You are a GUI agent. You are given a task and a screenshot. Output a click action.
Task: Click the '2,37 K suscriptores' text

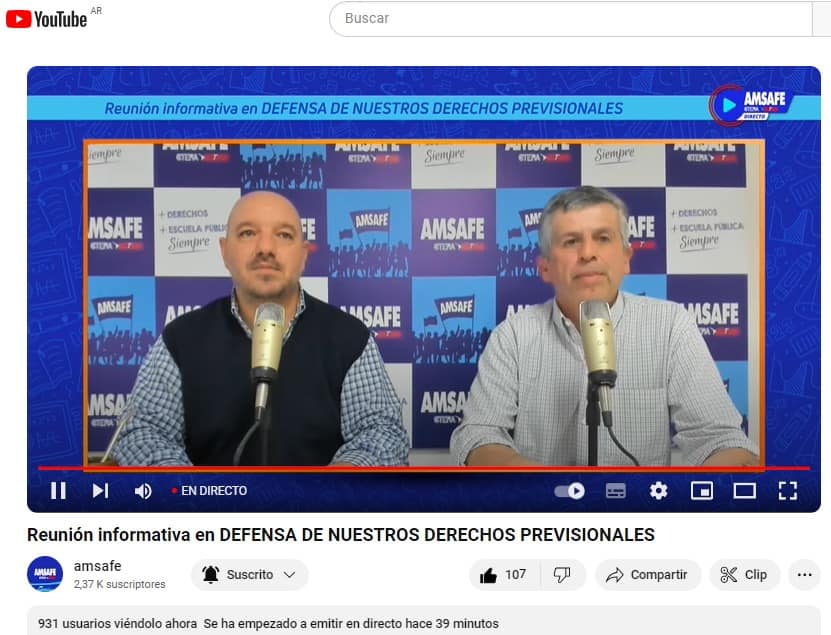pyautogui.click(x=120, y=584)
